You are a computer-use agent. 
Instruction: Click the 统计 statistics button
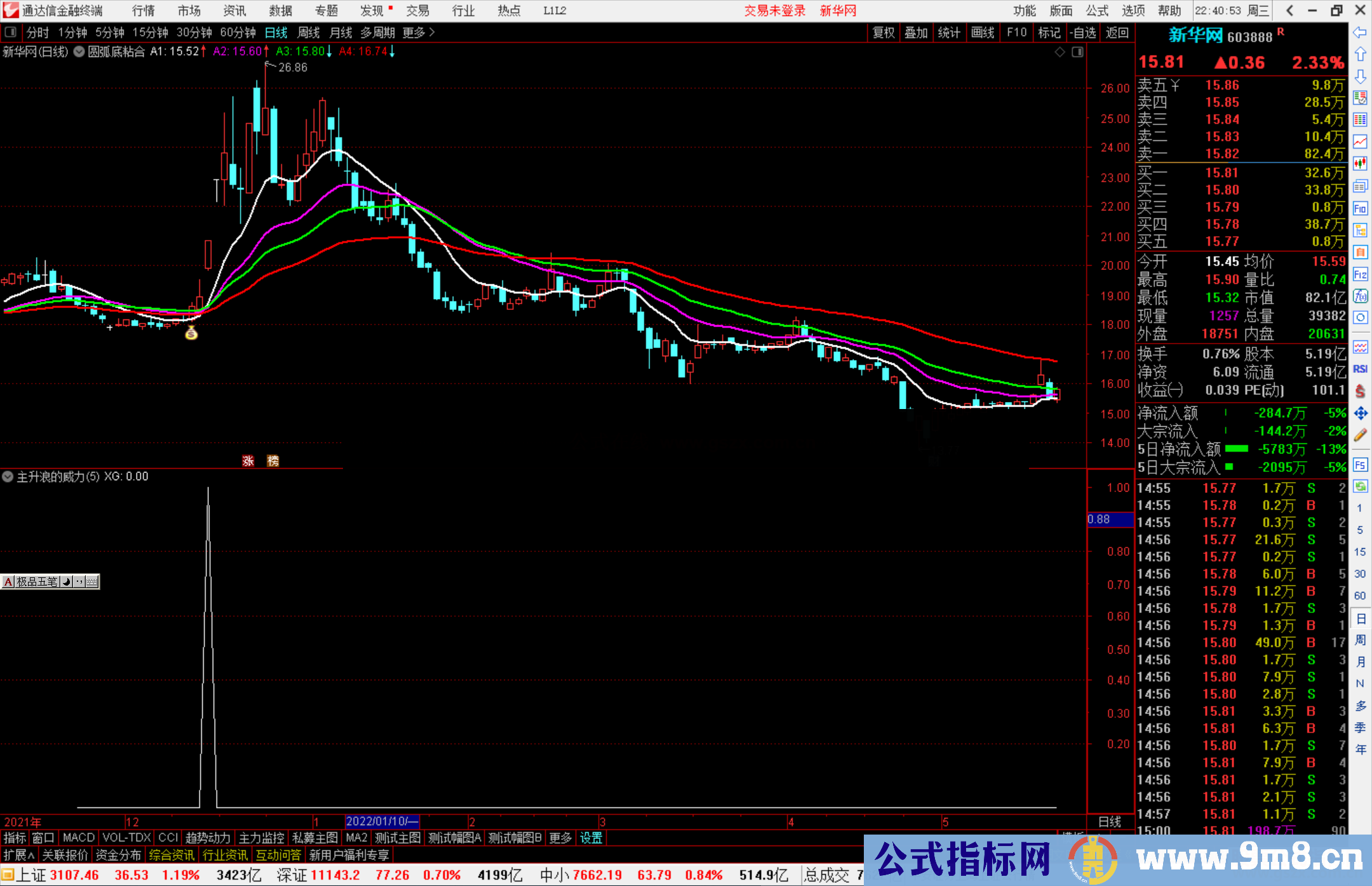click(949, 32)
